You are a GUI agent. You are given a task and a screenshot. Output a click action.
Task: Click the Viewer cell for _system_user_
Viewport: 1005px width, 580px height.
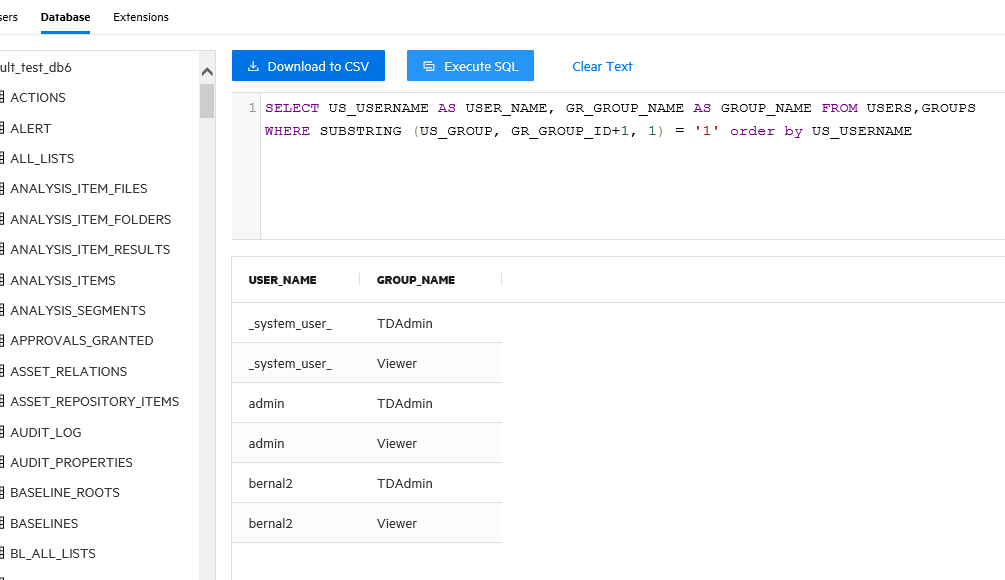click(x=397, y=363)
